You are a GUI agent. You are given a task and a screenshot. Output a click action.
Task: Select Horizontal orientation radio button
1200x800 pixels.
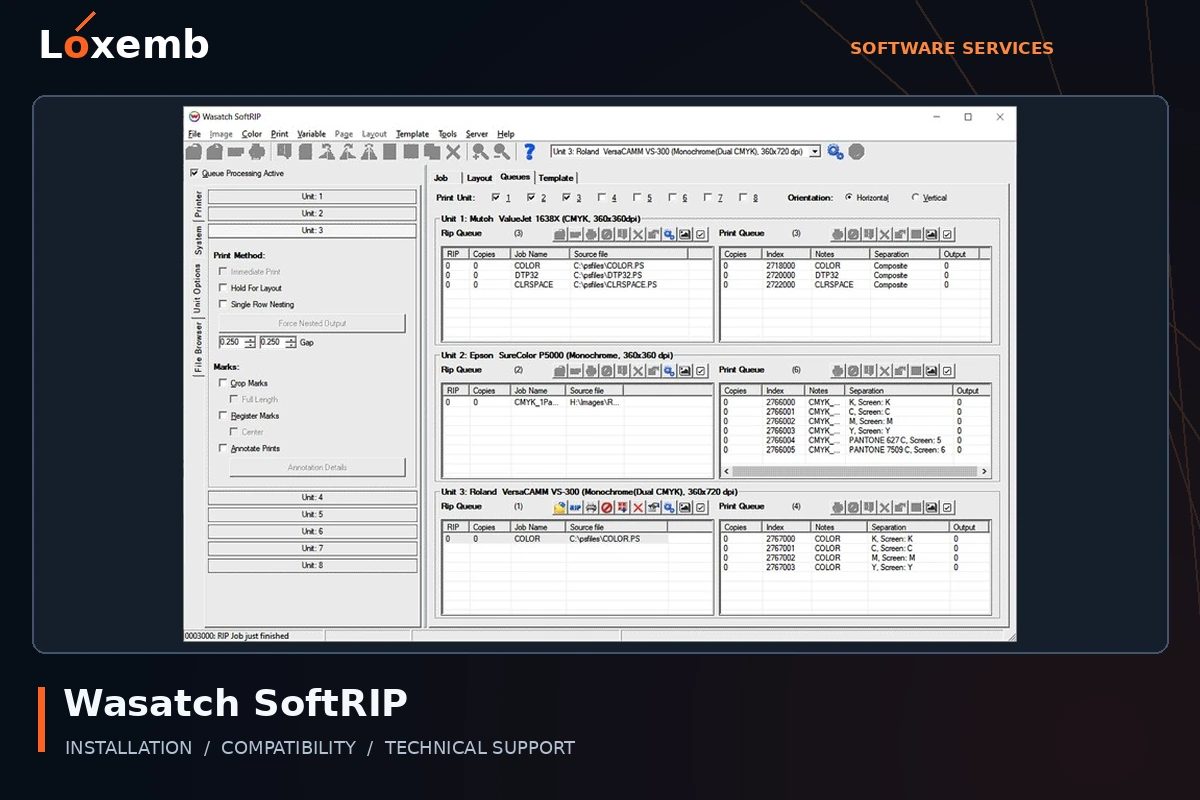849,198
